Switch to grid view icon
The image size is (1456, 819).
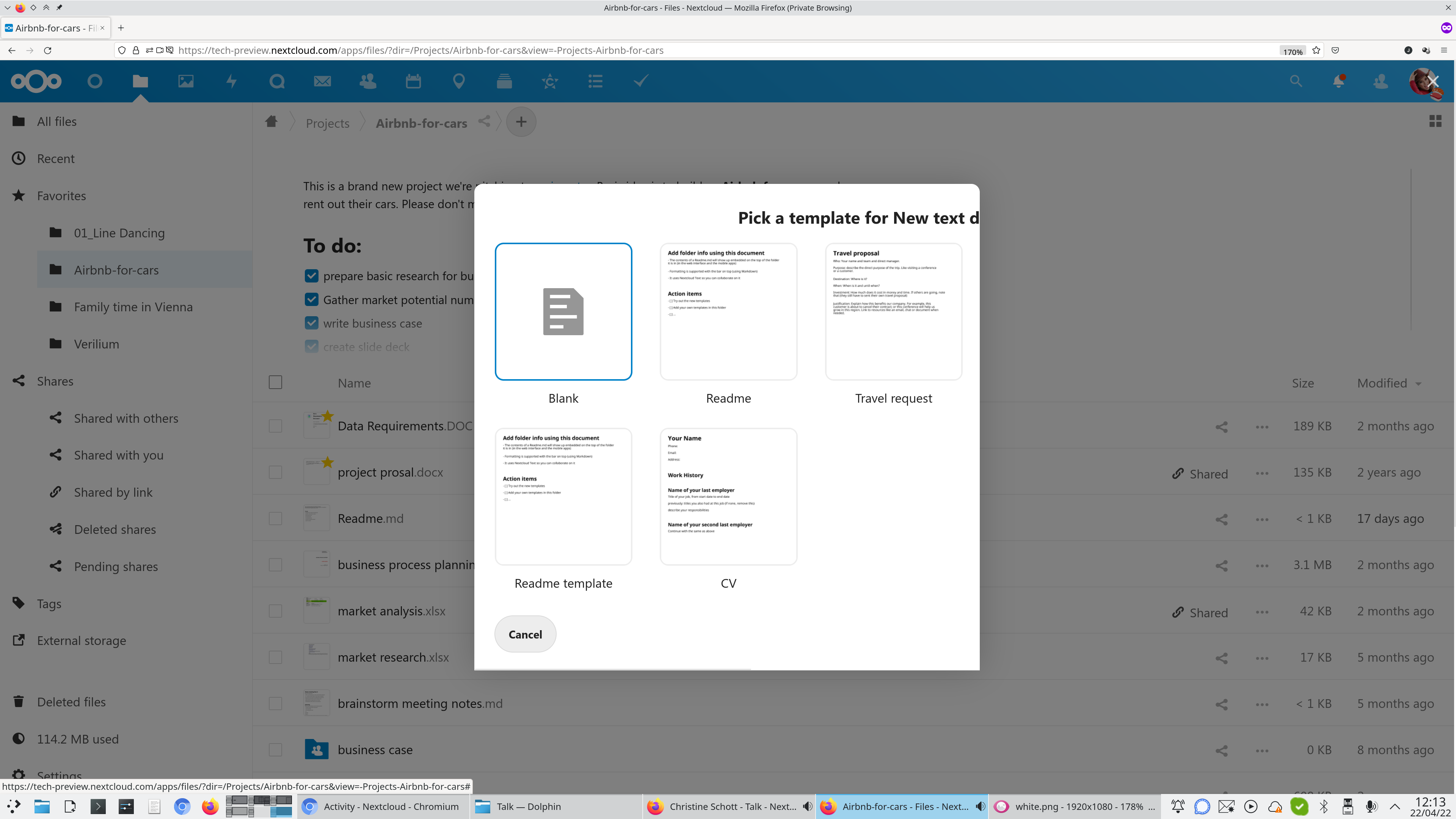point(1434,121)
